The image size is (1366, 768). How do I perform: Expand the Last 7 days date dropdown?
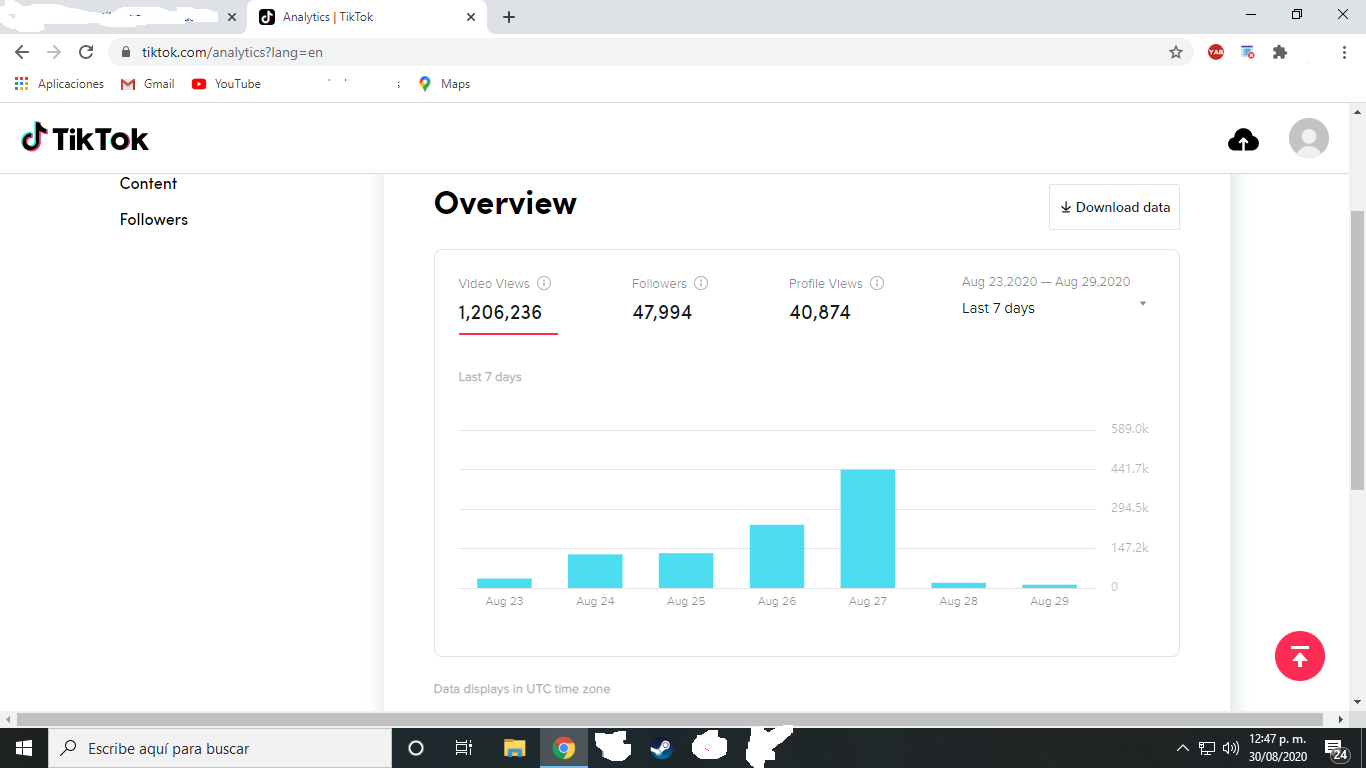pyautogui.click(x=1054, y=308)
